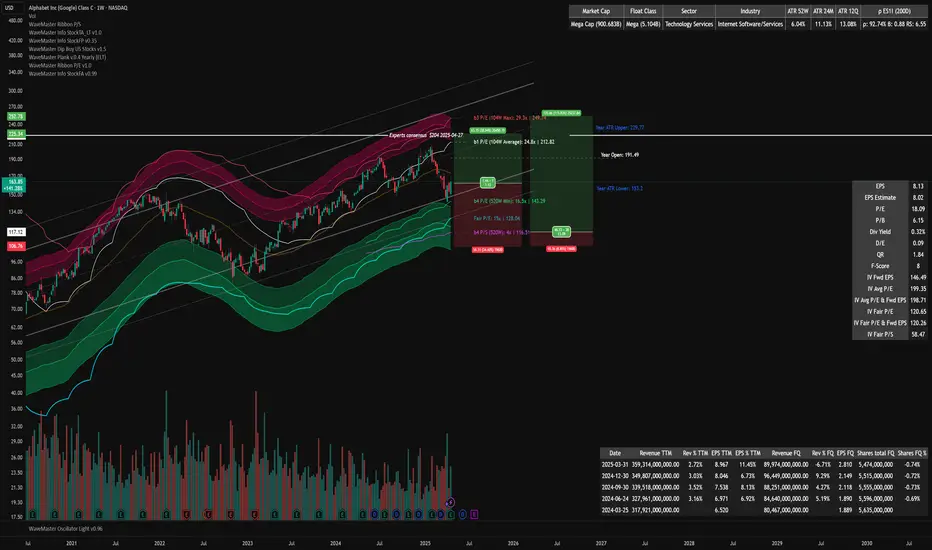
Task: Click the 2025 label on the time axis
Action: coord(424,543)
